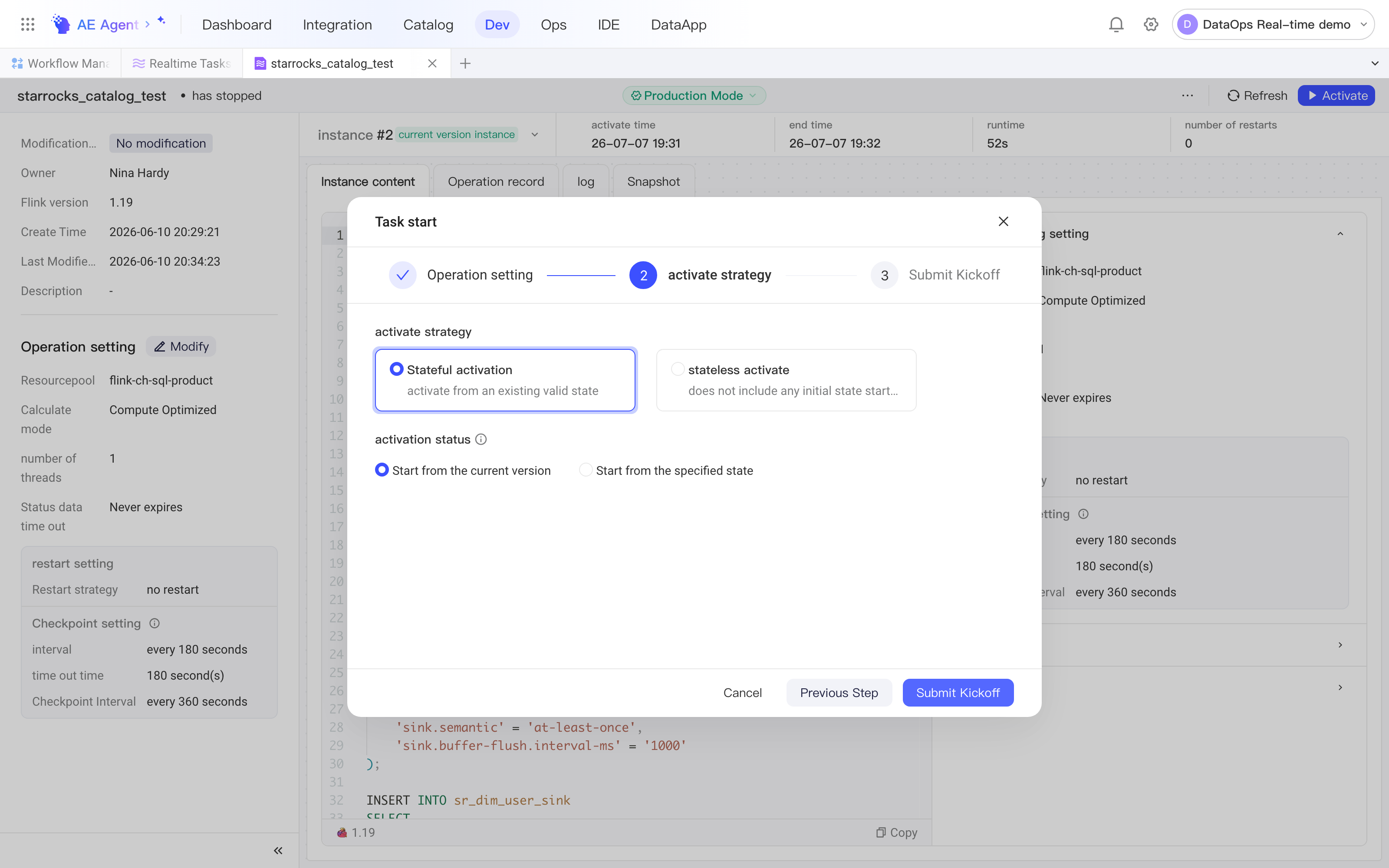Switch to the Operation record tab
The height and width of the screenshot is (868, 1389).
(496, 181)
